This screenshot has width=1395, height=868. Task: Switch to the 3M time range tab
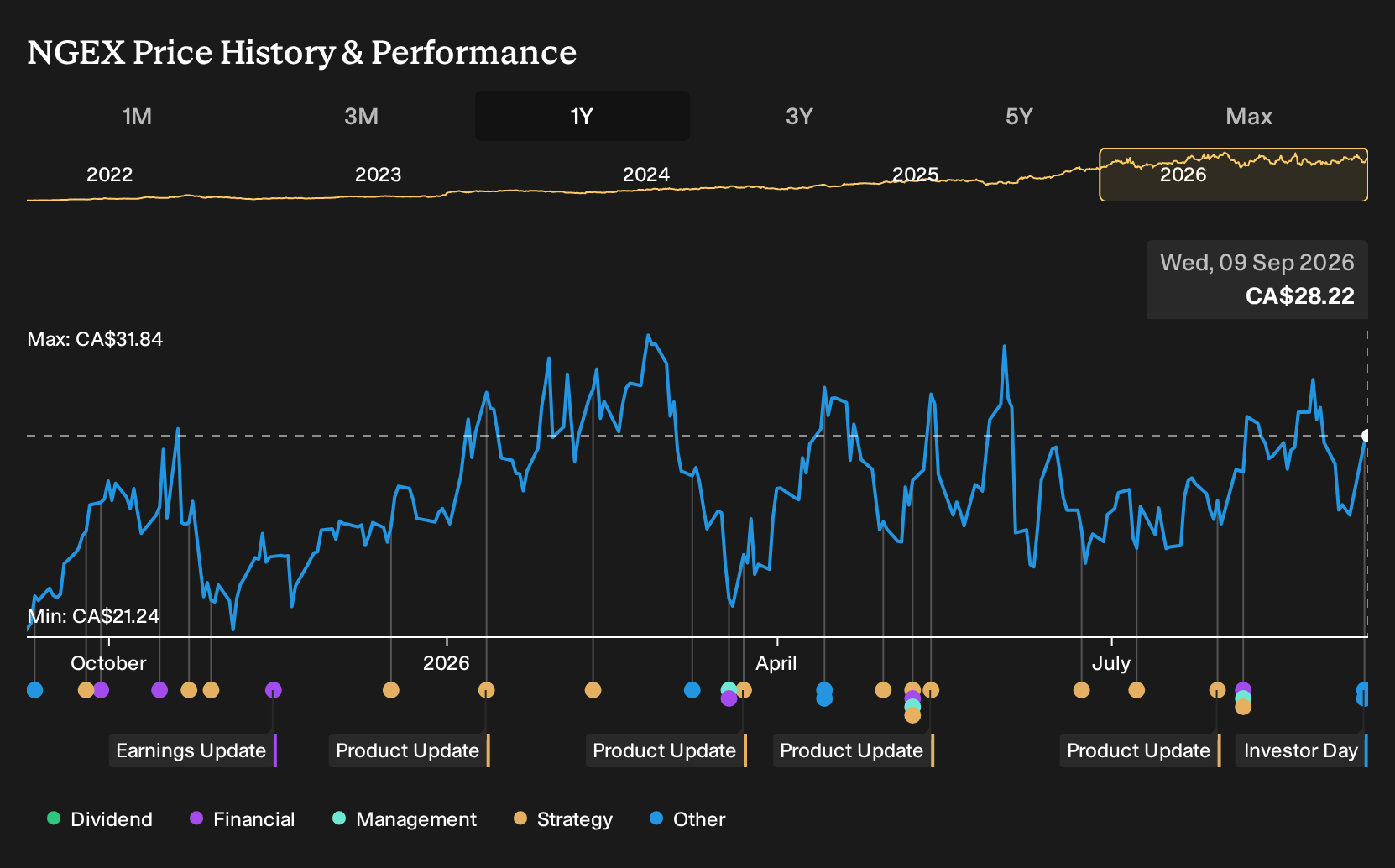point(361,116)
